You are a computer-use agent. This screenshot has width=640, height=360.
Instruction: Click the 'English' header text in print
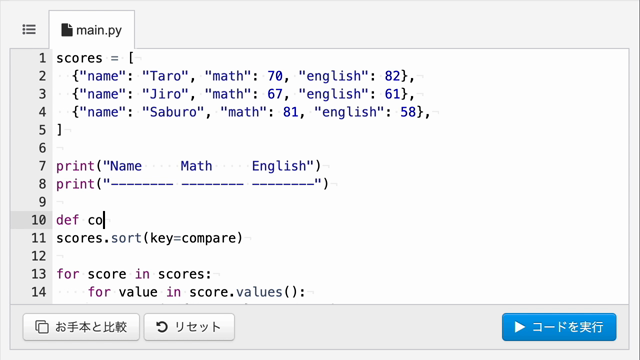[279, 166]
